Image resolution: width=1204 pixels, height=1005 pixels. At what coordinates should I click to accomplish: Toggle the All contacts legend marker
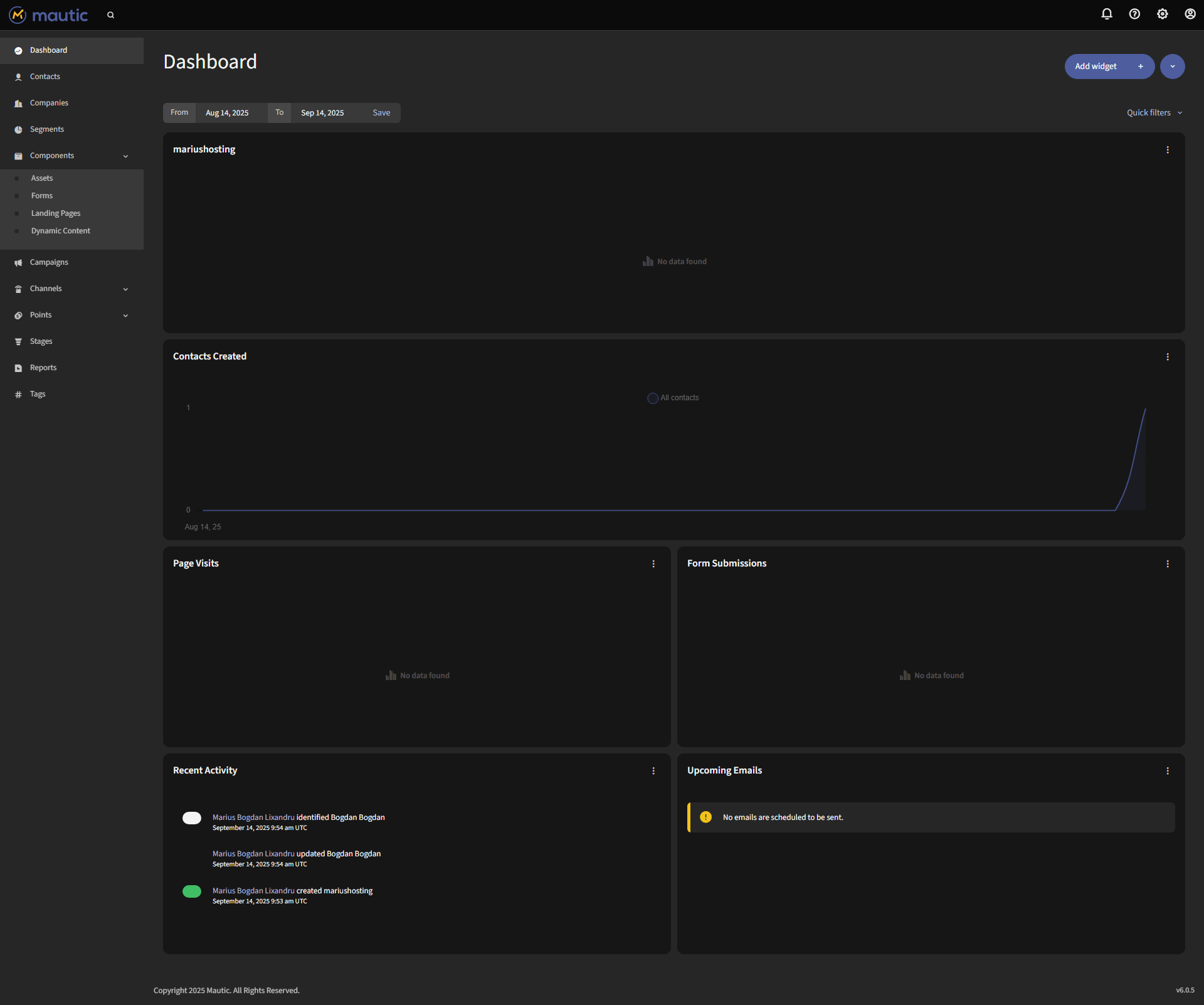coord(652,398)
